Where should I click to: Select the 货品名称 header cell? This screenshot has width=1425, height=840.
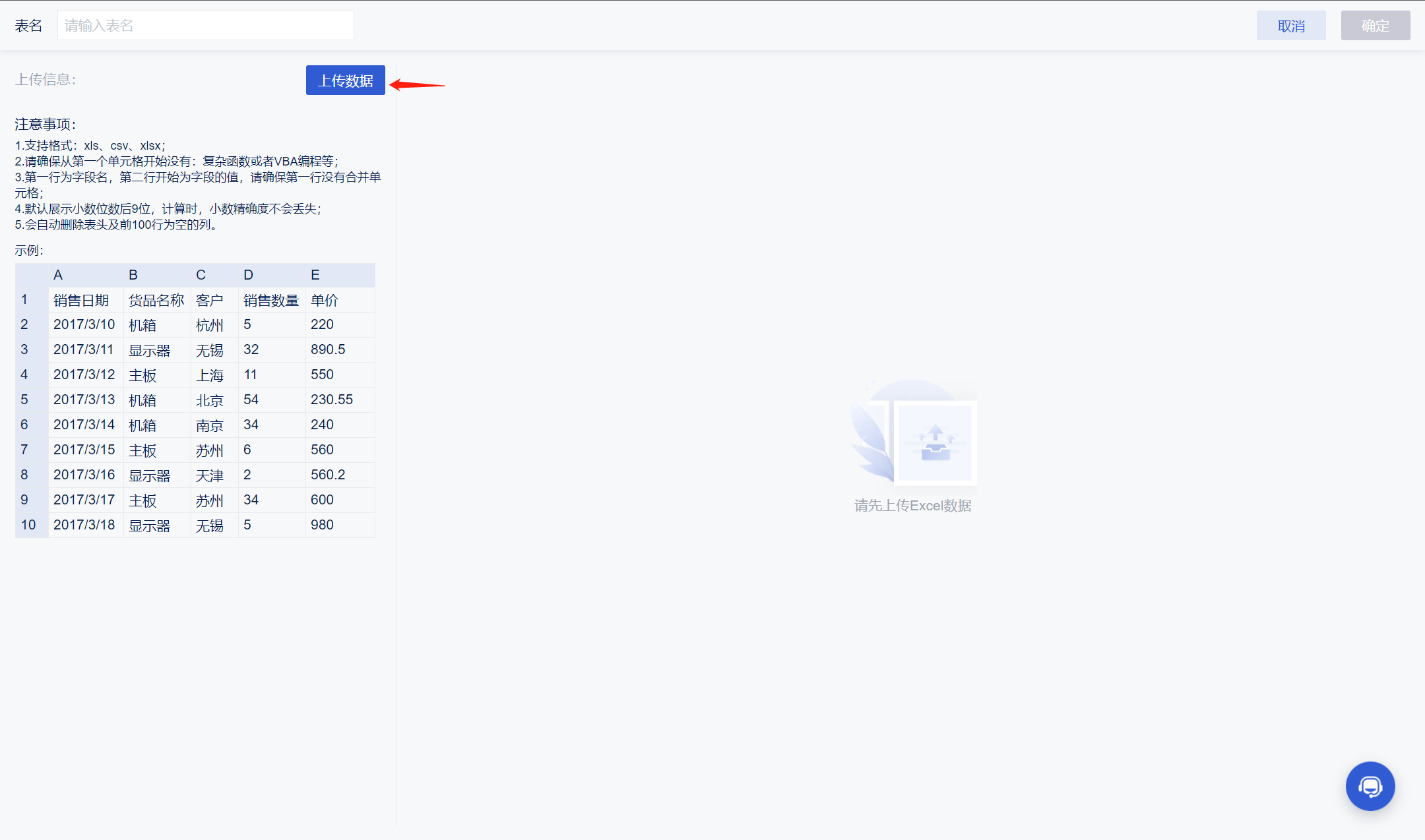156,300
